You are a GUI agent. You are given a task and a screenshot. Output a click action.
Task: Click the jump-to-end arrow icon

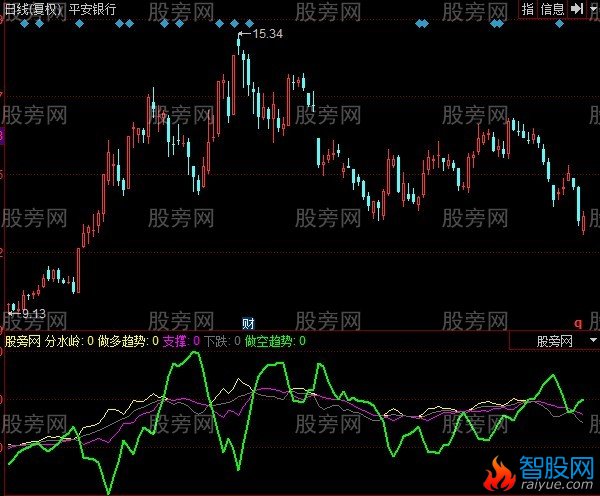click(576, 8)
